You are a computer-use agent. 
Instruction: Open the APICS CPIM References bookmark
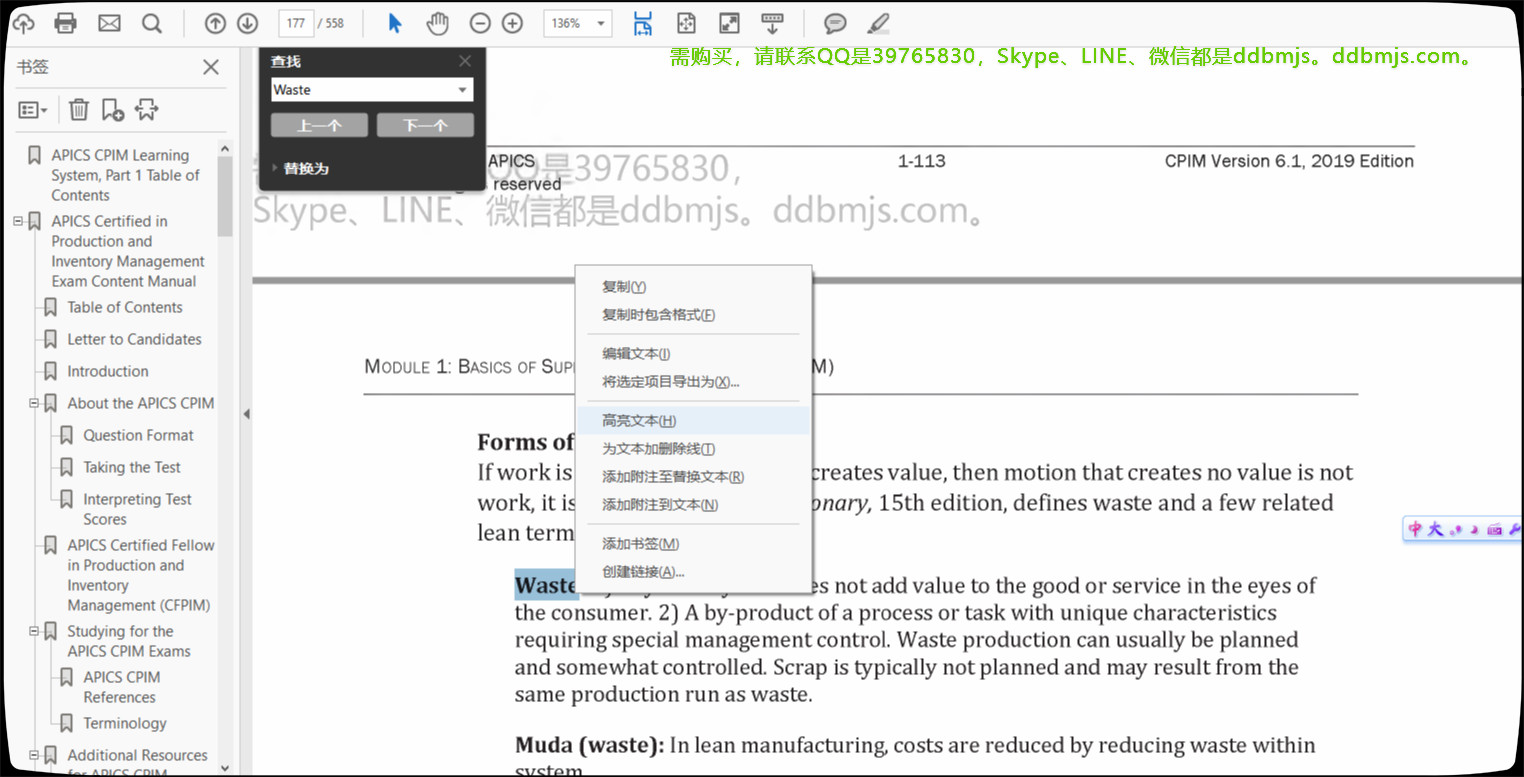pyautogui.click(x=122, y=687)
